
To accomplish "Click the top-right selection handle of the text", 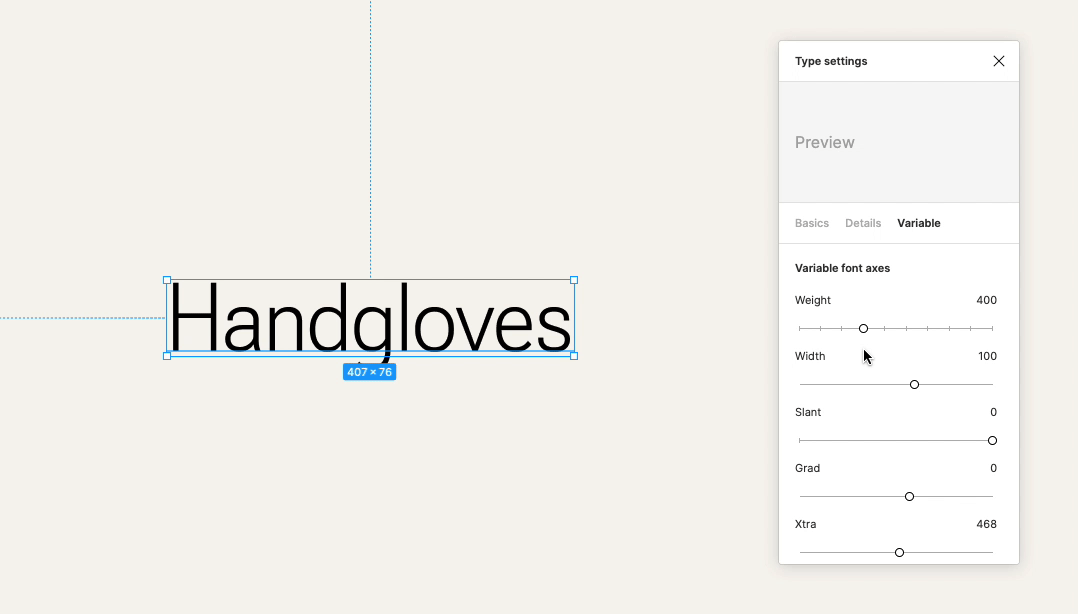I will 574,280.
